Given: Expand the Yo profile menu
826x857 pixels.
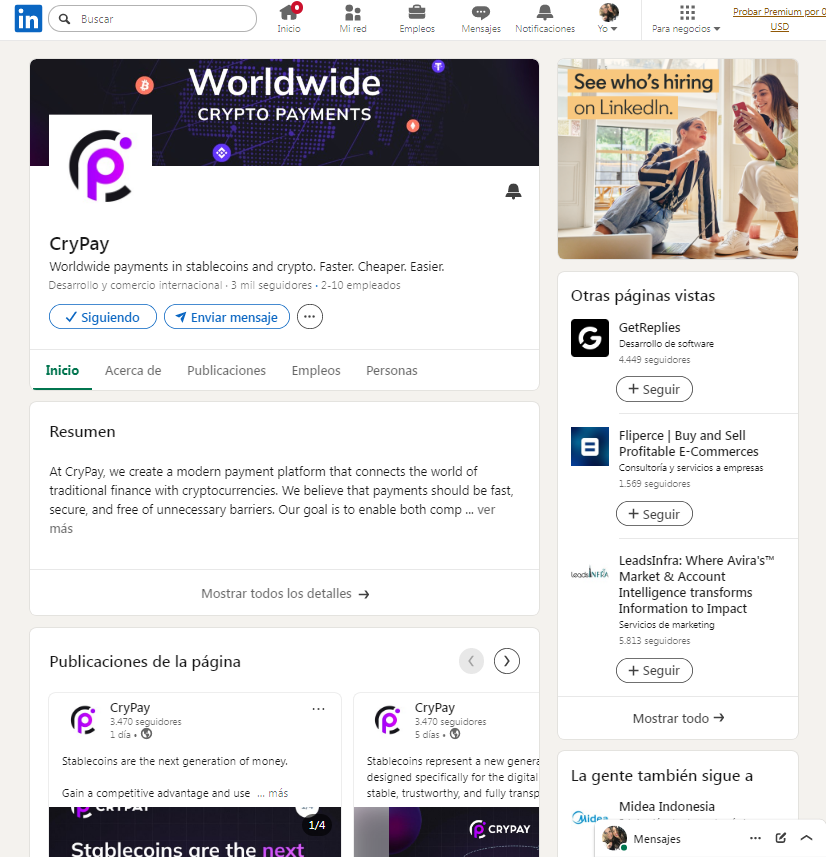Looking at the screenshot, I should [607, 19].
